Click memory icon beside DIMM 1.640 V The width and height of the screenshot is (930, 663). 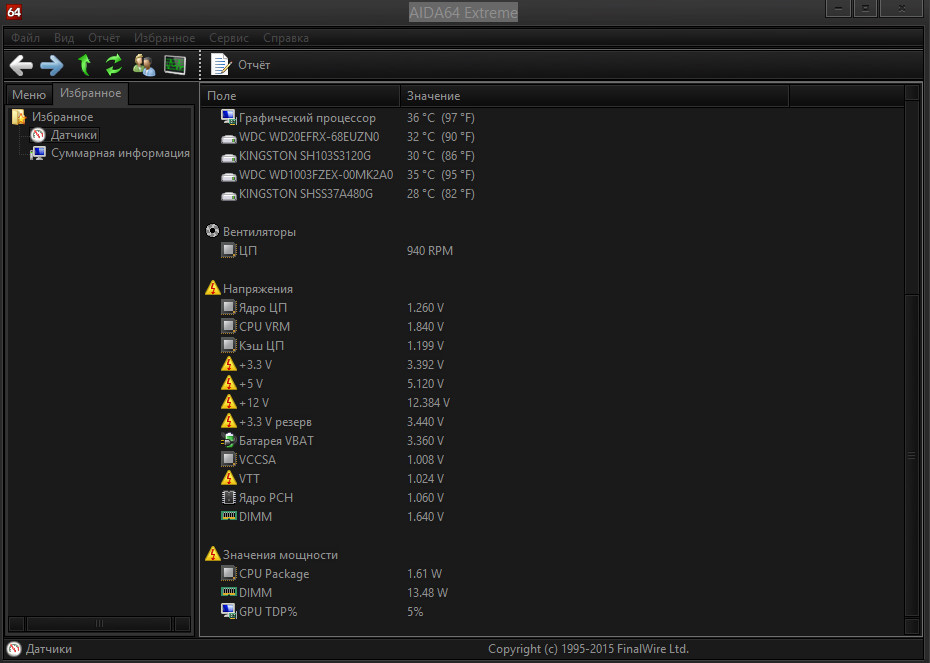click(228, 516)
